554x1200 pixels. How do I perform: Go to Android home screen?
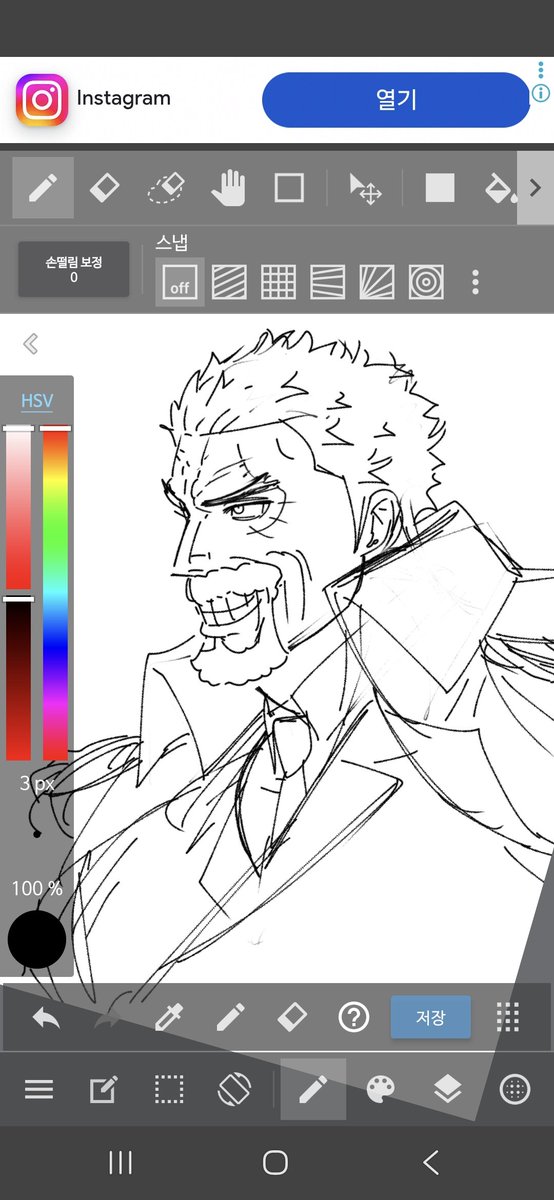(276, 1162)
